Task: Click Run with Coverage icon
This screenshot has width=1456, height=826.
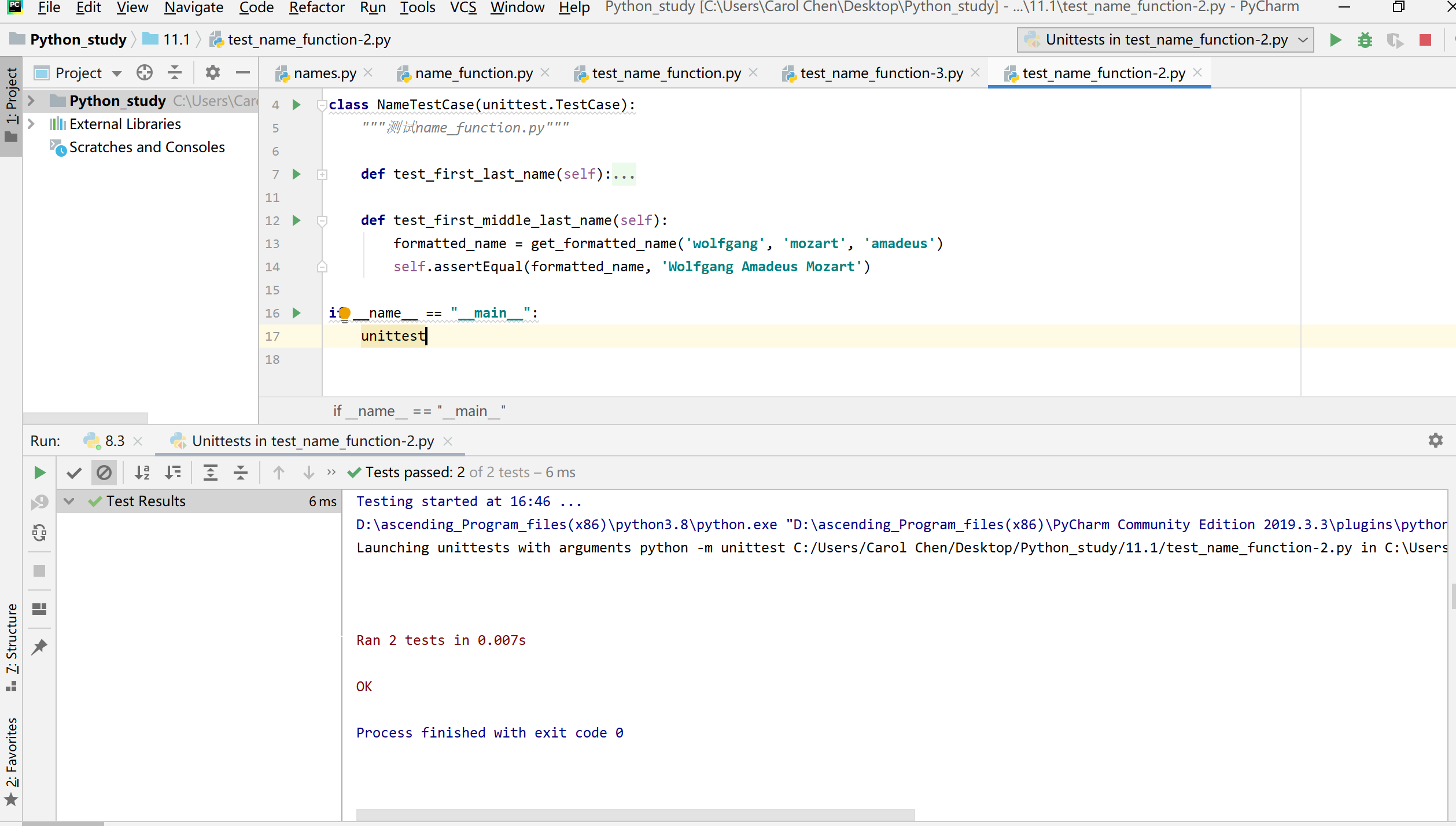Action: (1395, 40)
